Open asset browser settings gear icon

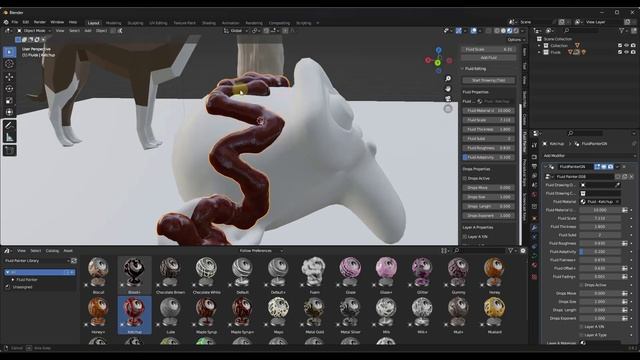(523, 251)
